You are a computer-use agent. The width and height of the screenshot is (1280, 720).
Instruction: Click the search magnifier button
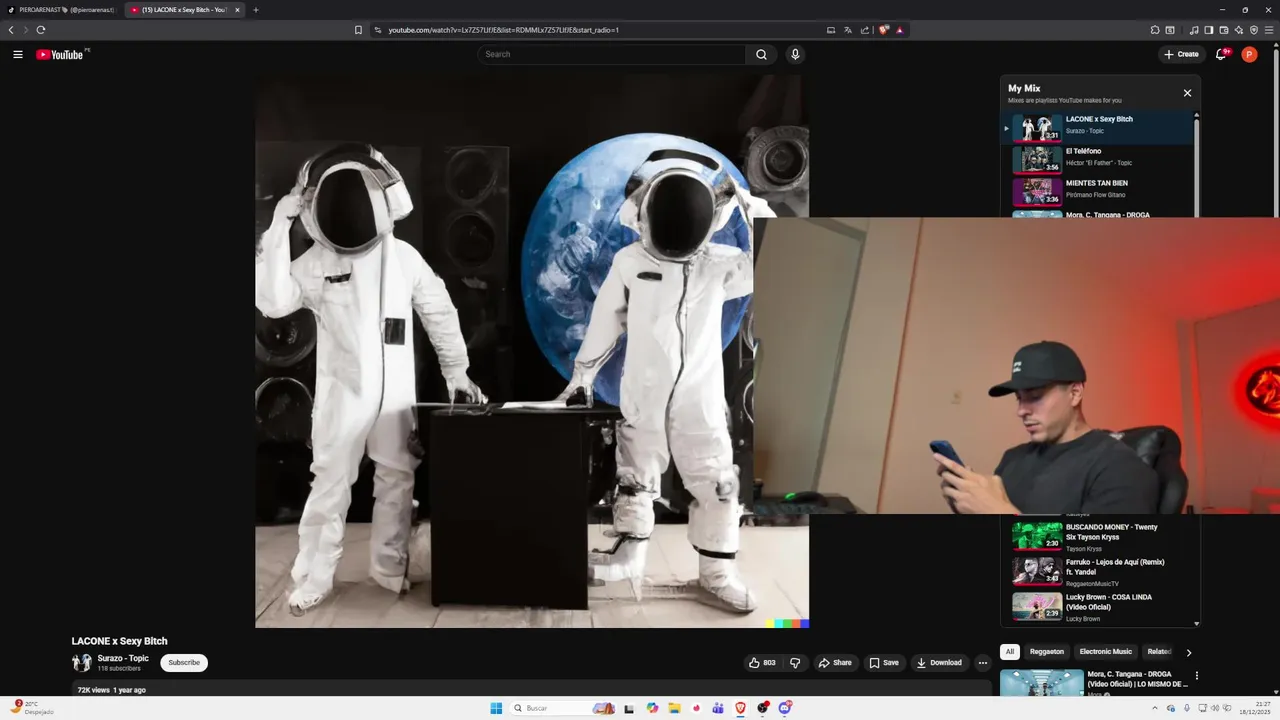click(761, 54)
